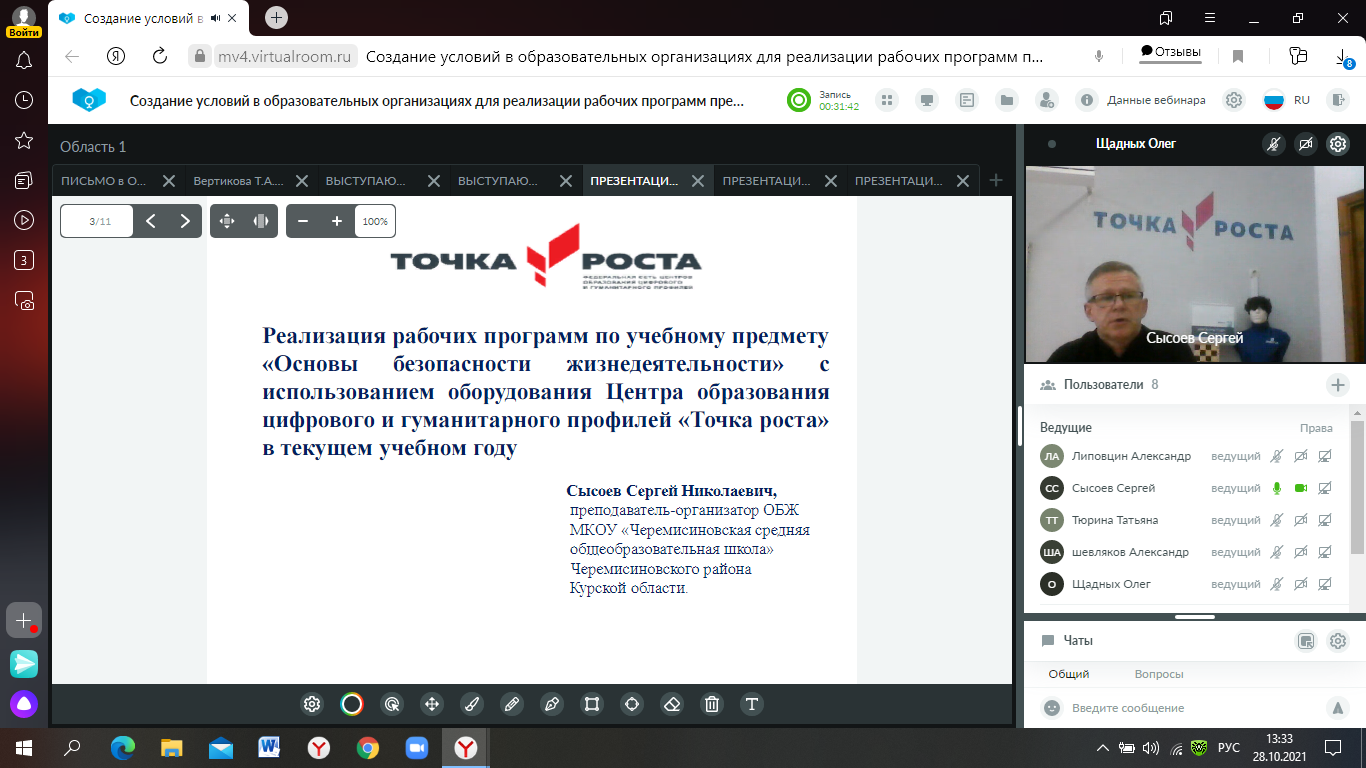Click the fit-to-width icon

261,221
